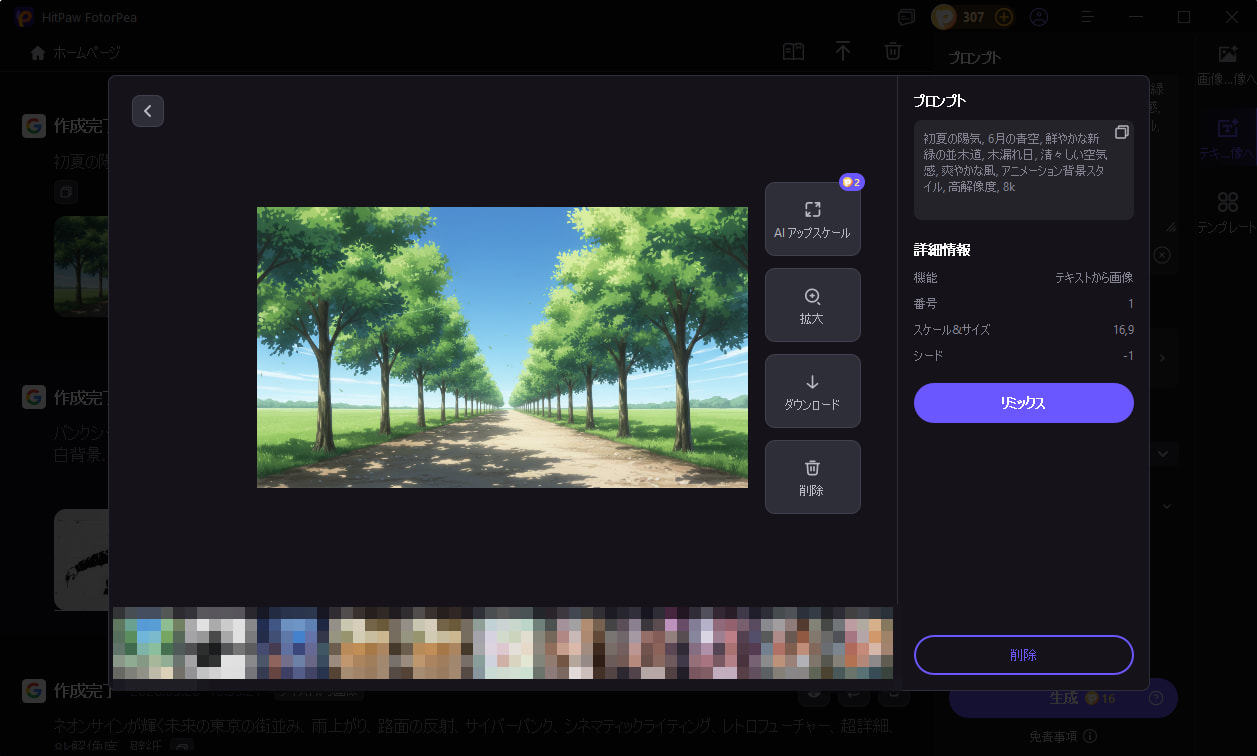Screen dimensions: 1257x756
Task: Click the right-pointing chevron beside シード
Action: [x=1161, y=357]
